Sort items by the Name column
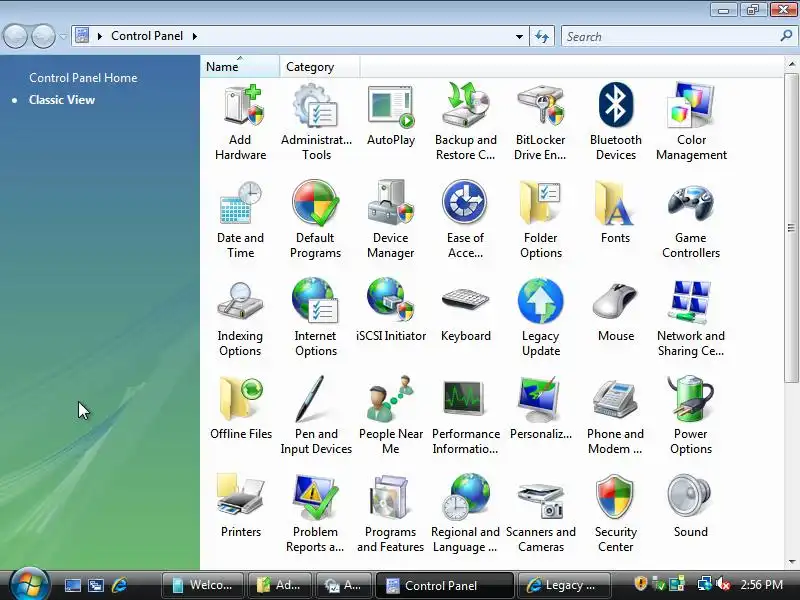The image size is (800, 600). pyautogui.click(x=239, y=67)
